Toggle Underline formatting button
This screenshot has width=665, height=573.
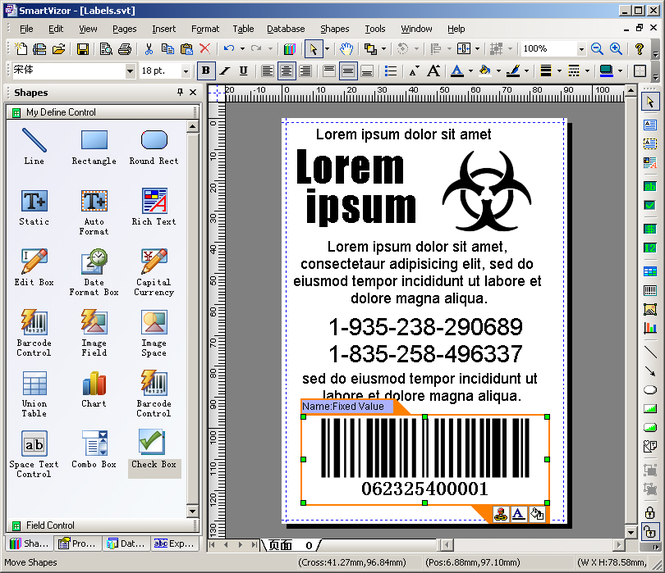click(243, 70)
